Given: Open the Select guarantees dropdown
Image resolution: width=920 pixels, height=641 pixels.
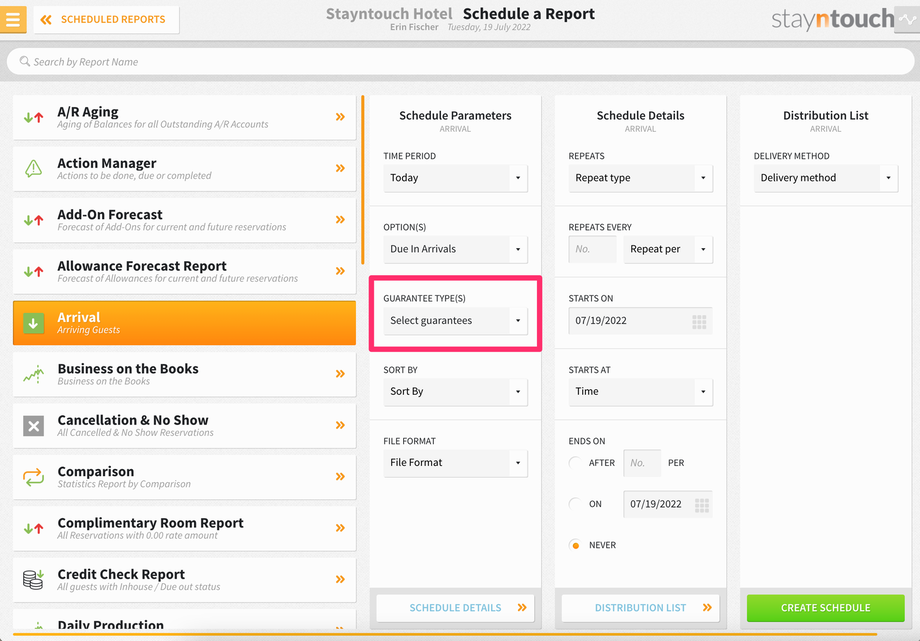Looking at the screenshot, I should pos(455,320).
